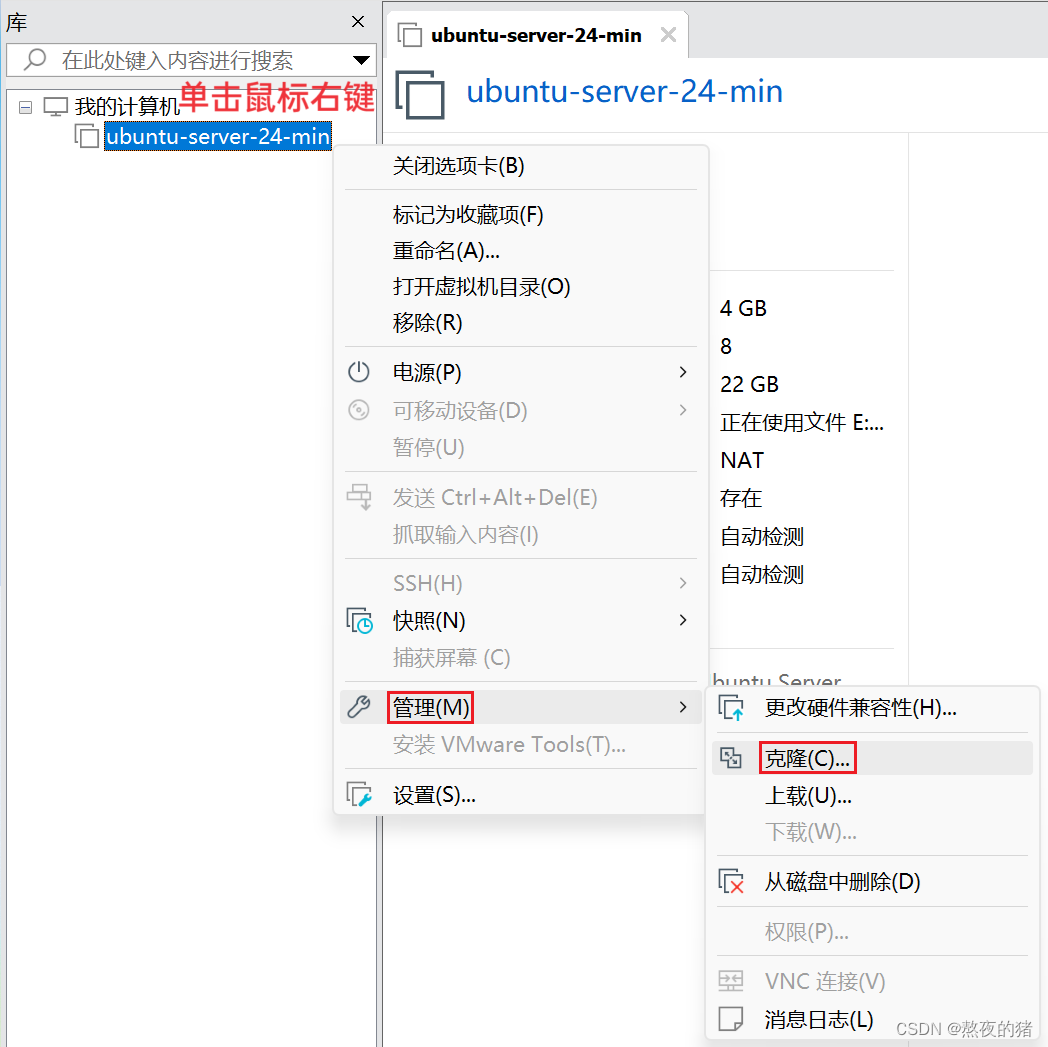The image size is (1048, 1047).
Task: Click the 22 GB disk size value
Action: 749,384
